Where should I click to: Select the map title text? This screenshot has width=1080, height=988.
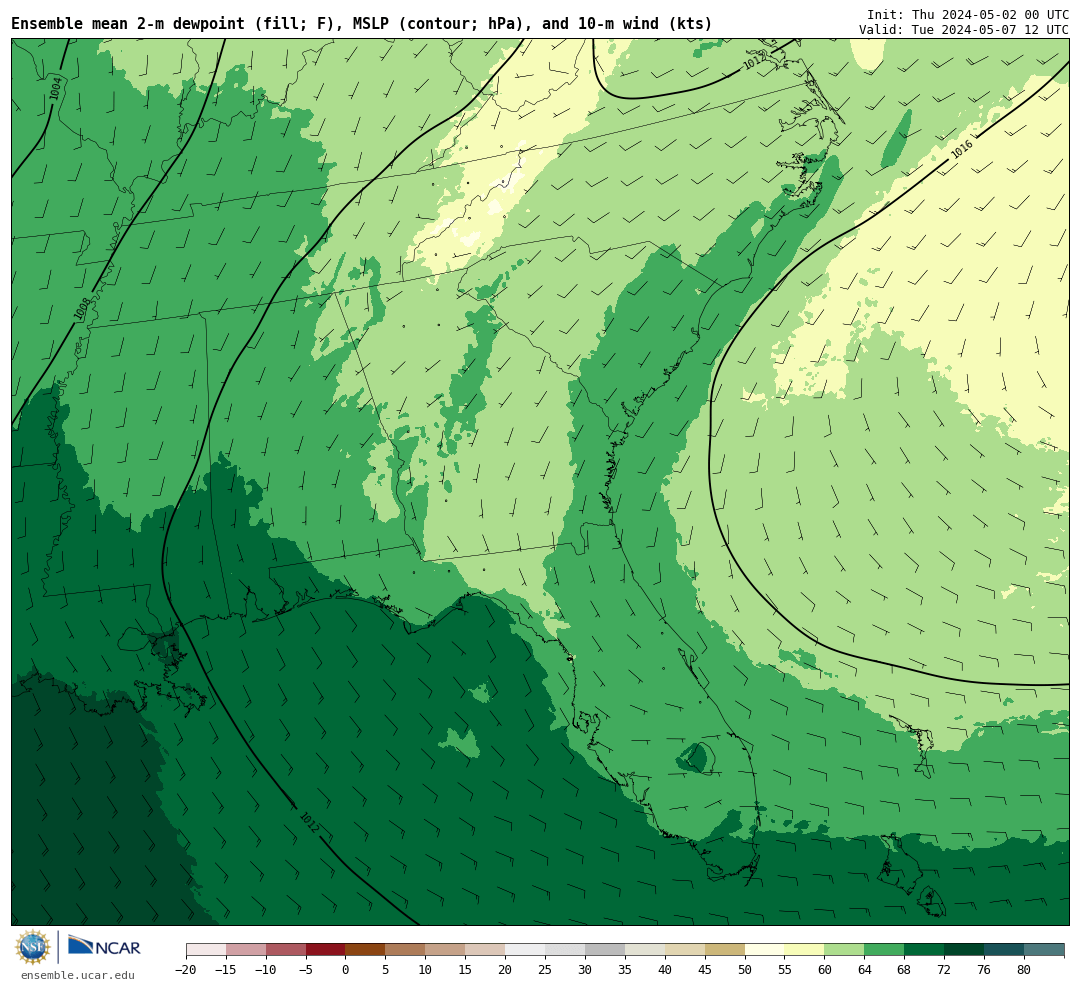[362, 24]
